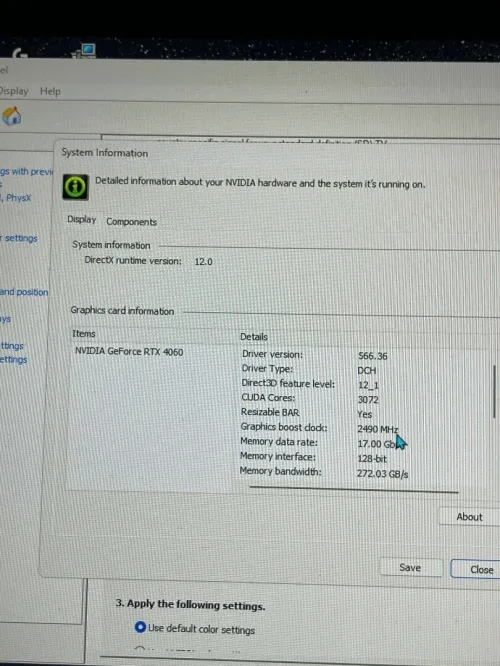This screenshot has height=666, width=500.
Task: Open the Display menu in menu bar
Action: pos(14,91)
